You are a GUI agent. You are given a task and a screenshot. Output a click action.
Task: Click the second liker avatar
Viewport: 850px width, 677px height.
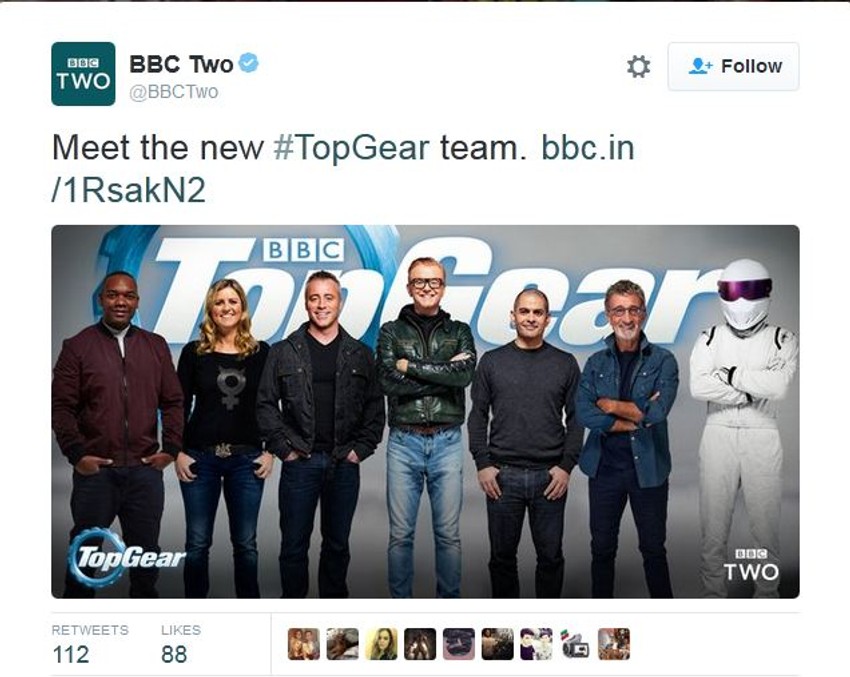(343, 644)
